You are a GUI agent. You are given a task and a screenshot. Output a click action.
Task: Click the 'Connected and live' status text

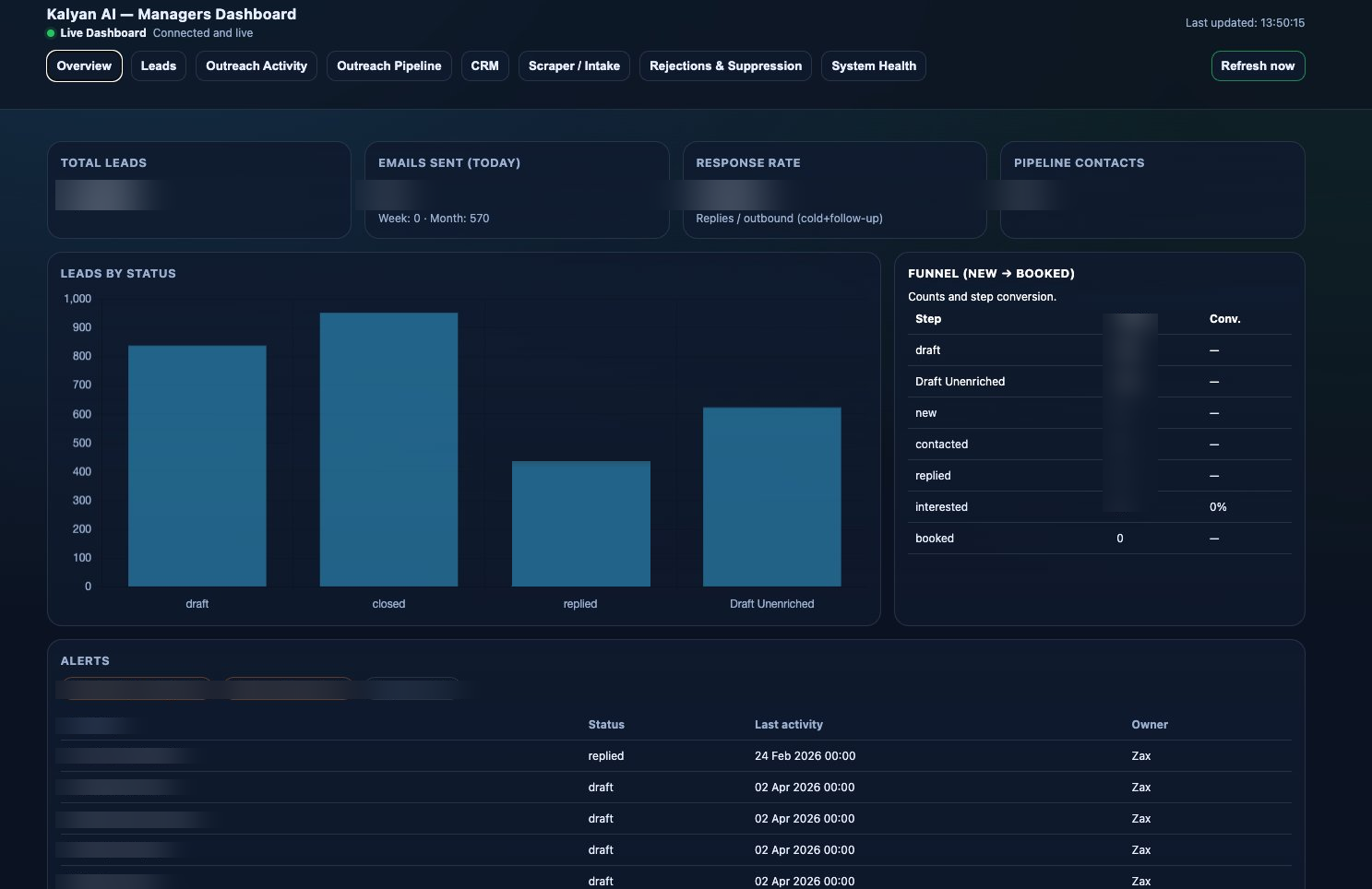tap(203, 33)
